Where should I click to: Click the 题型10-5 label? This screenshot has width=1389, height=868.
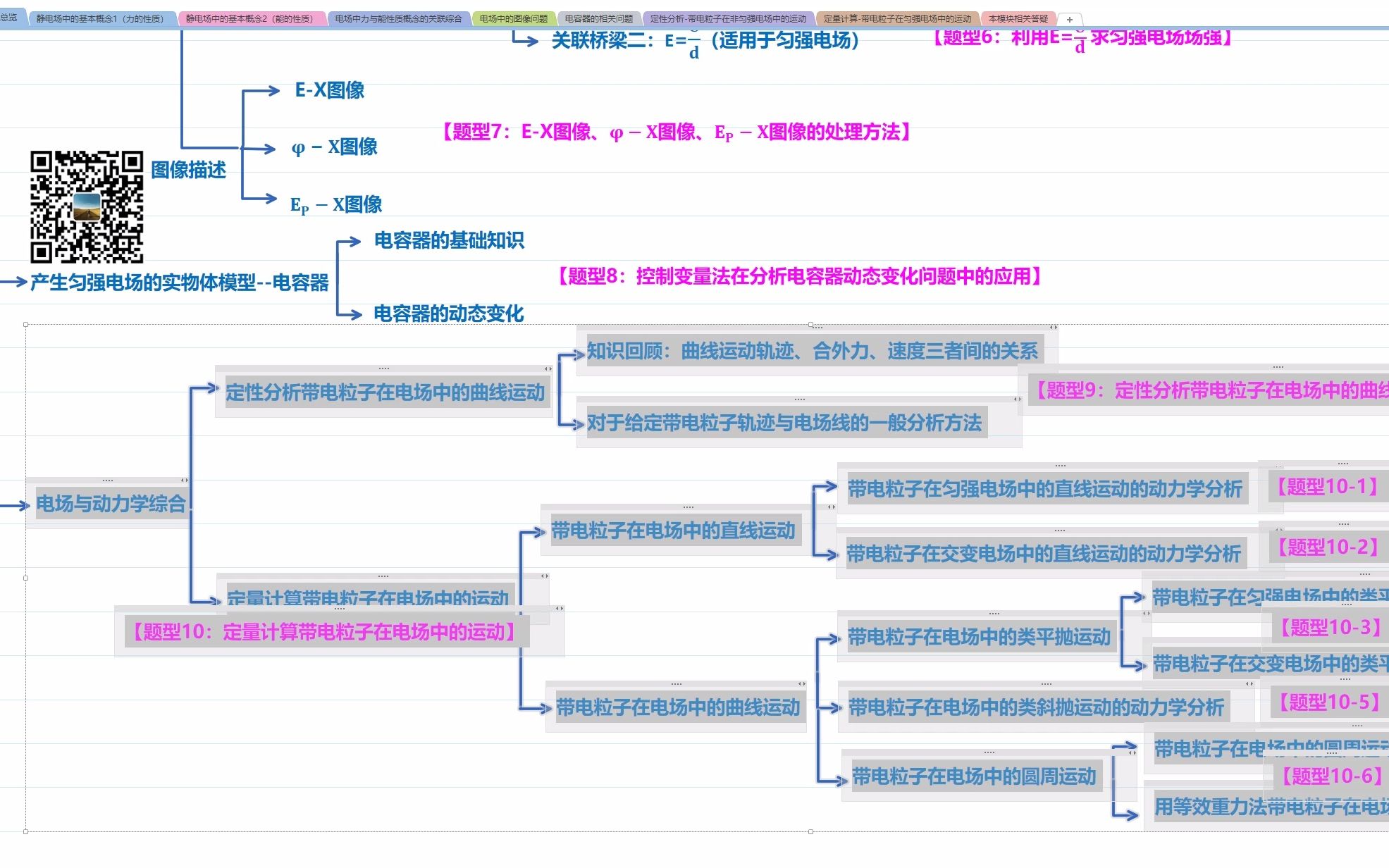(x=1329, y=702)
